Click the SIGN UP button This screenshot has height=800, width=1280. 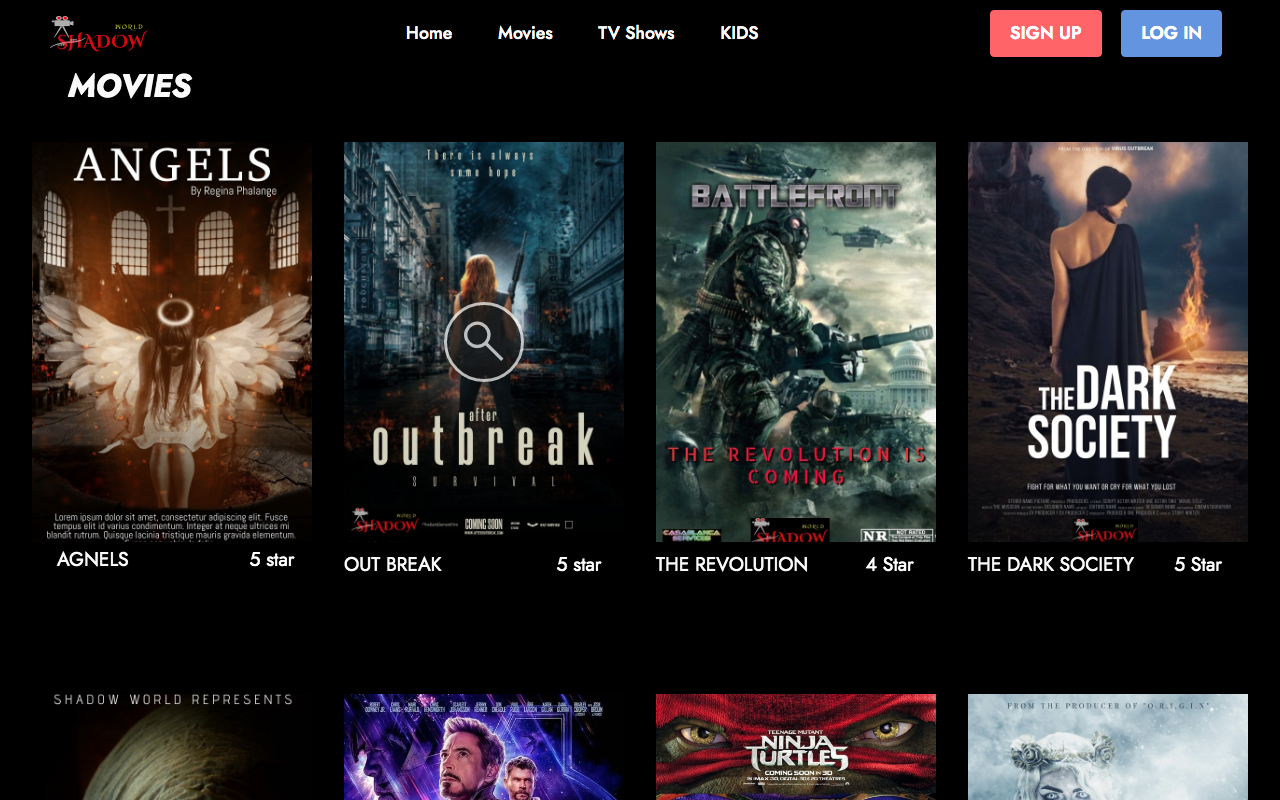1046,33
